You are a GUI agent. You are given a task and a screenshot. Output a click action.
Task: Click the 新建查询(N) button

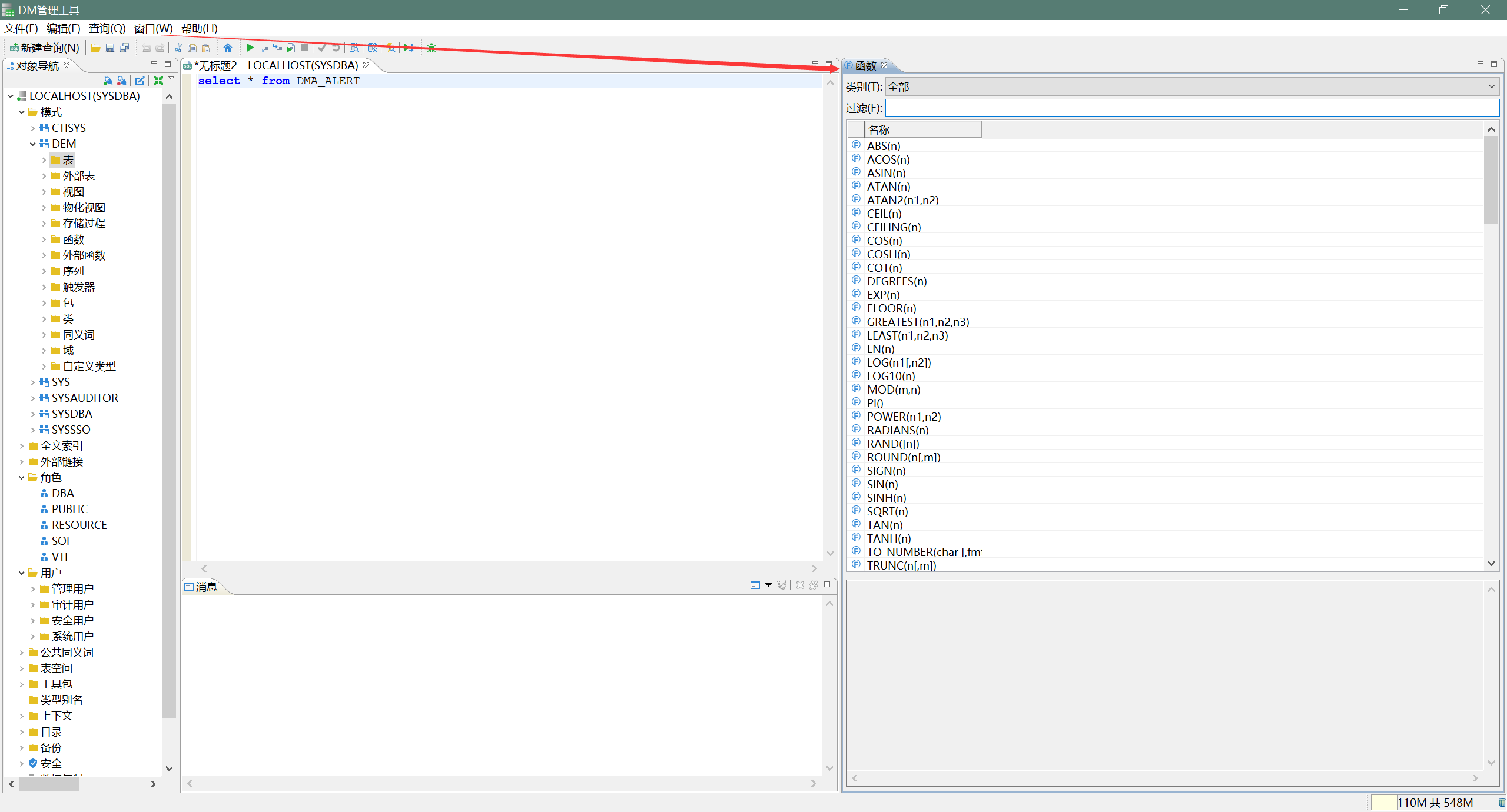point(45,48)
